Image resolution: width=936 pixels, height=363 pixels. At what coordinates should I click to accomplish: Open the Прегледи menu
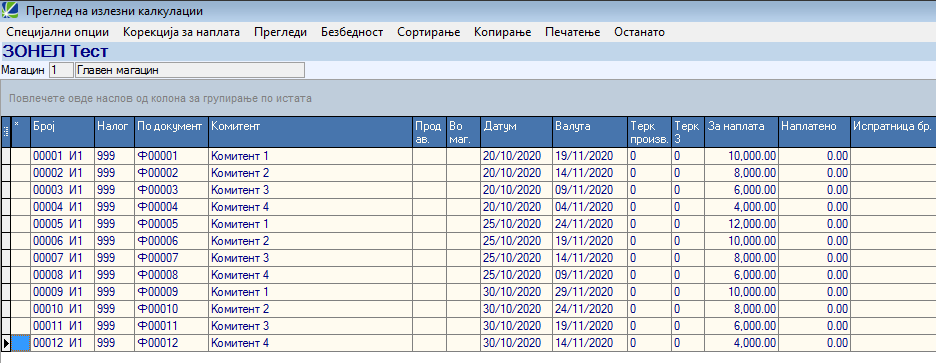tap(281, 32)
